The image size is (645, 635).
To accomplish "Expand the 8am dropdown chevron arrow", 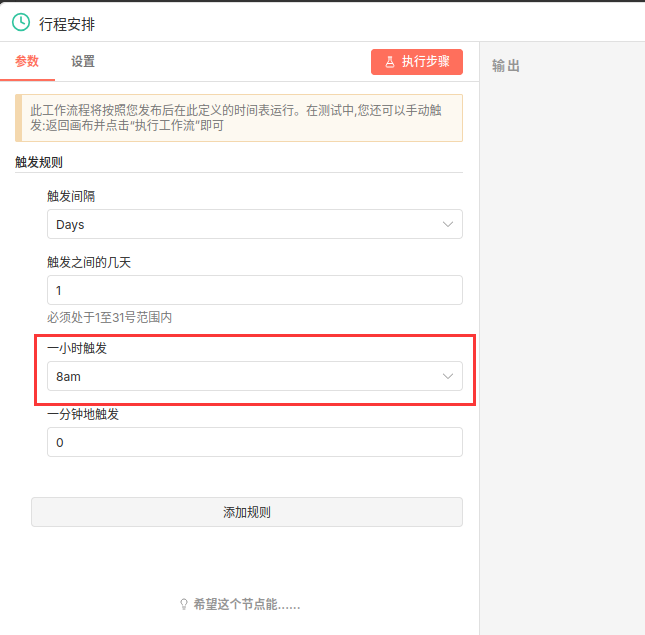I will pos(448,376).
